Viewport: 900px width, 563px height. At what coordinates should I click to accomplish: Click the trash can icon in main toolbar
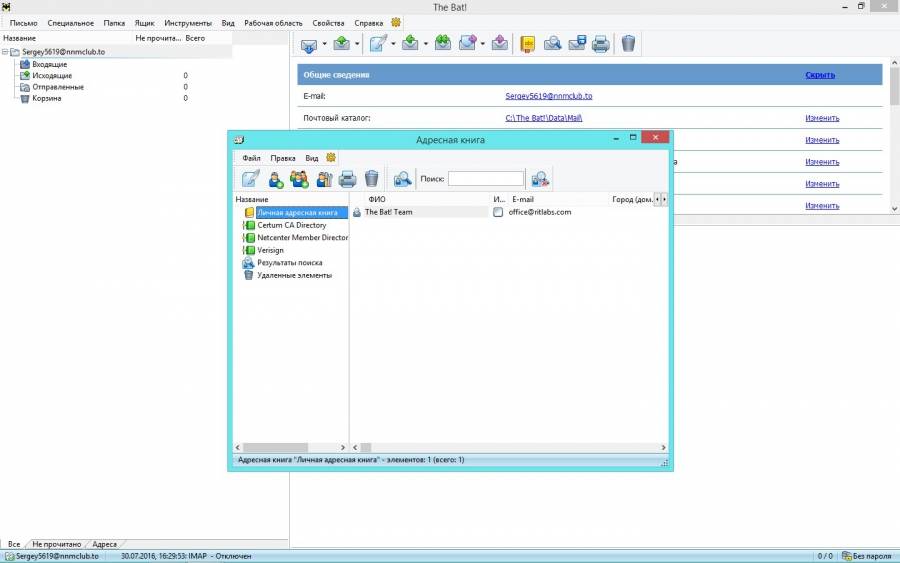tap(628, 43)
